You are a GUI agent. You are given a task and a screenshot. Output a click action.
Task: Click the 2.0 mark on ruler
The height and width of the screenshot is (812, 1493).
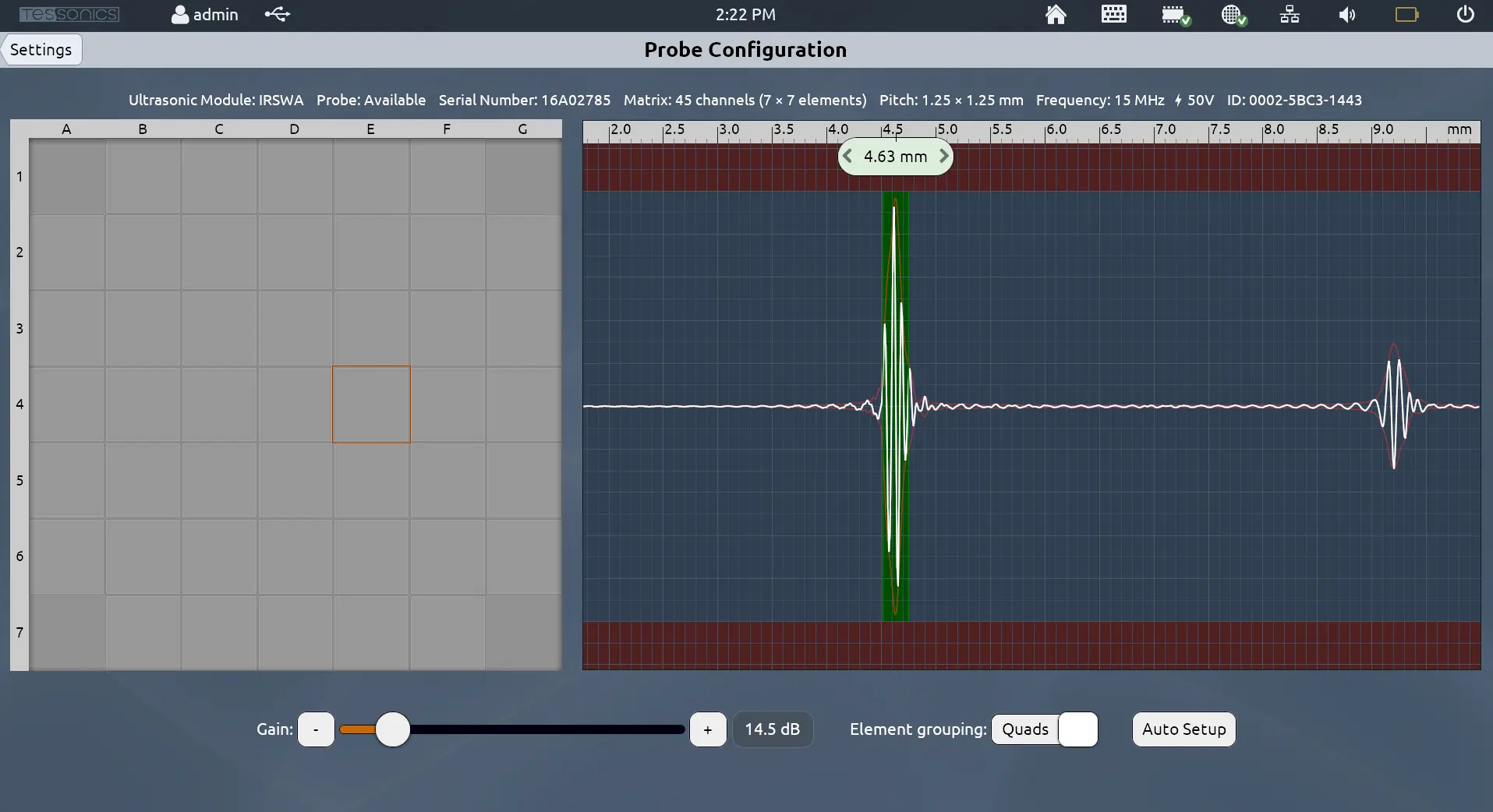(621, 129)
